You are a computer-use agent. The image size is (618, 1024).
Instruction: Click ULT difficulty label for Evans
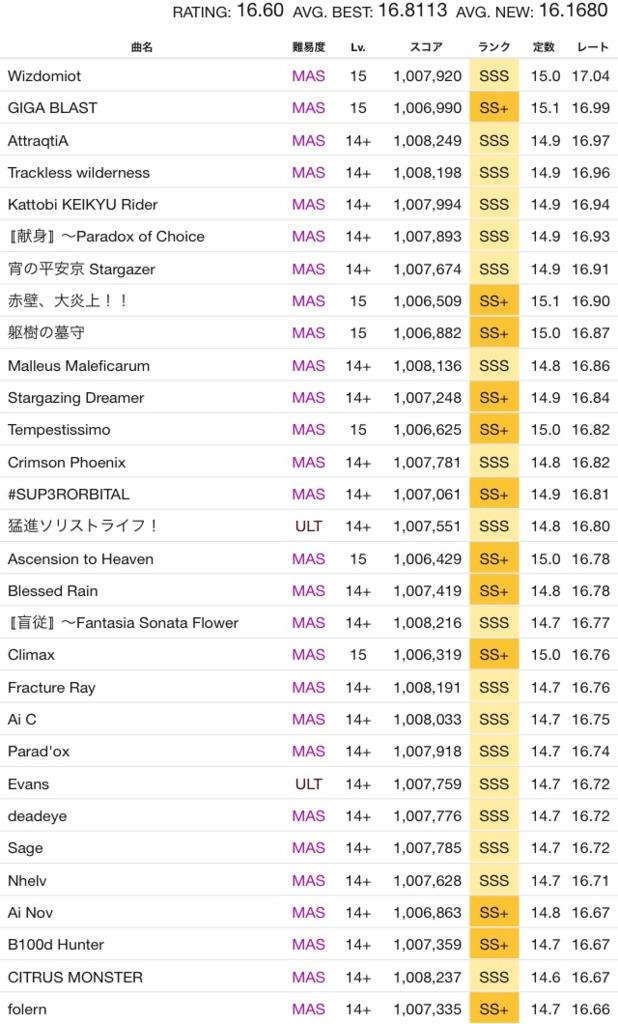(x=308, y=784)
